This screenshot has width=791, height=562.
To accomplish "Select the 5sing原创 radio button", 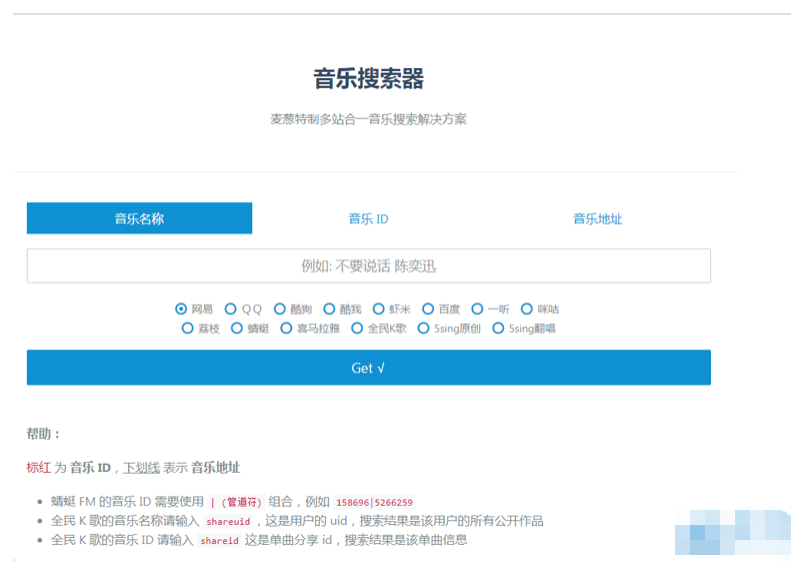I will point(424,328).
